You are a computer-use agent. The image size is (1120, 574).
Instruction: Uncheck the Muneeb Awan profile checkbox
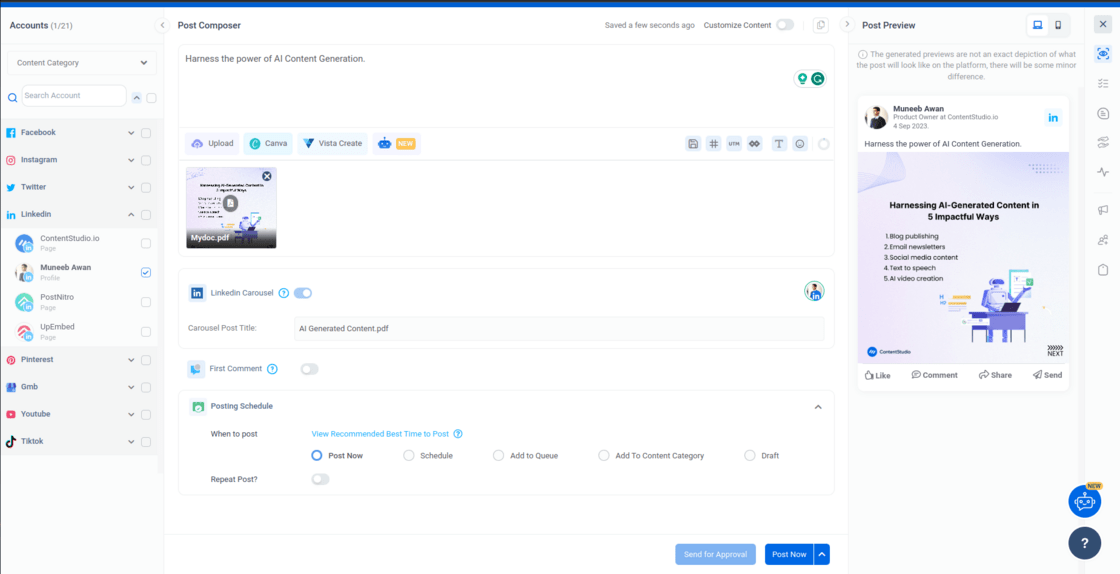(146, 273)
